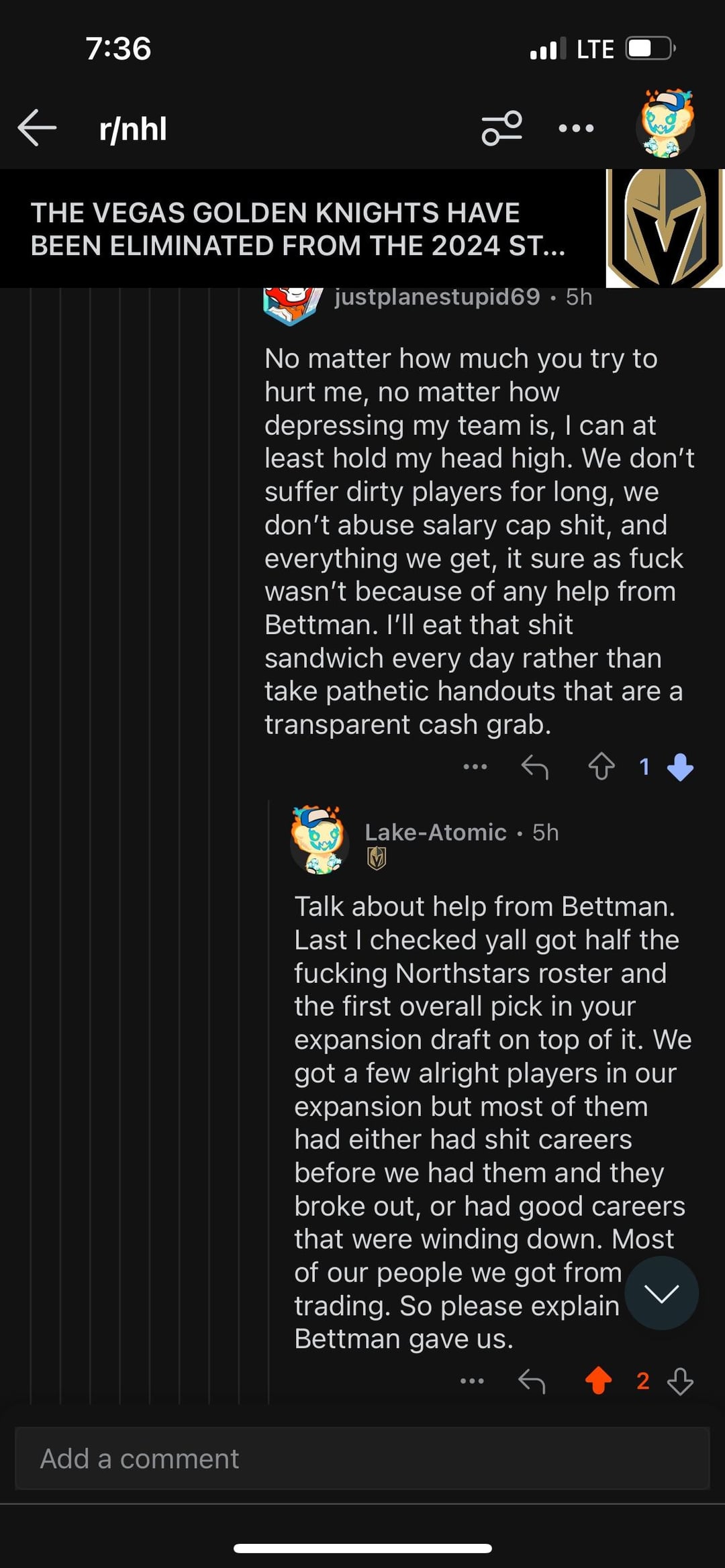This screenshot has width=725, height=1568.
Task: Tap Lake-Atomic's avatar beside the comment
Action: tap(319, 841)
